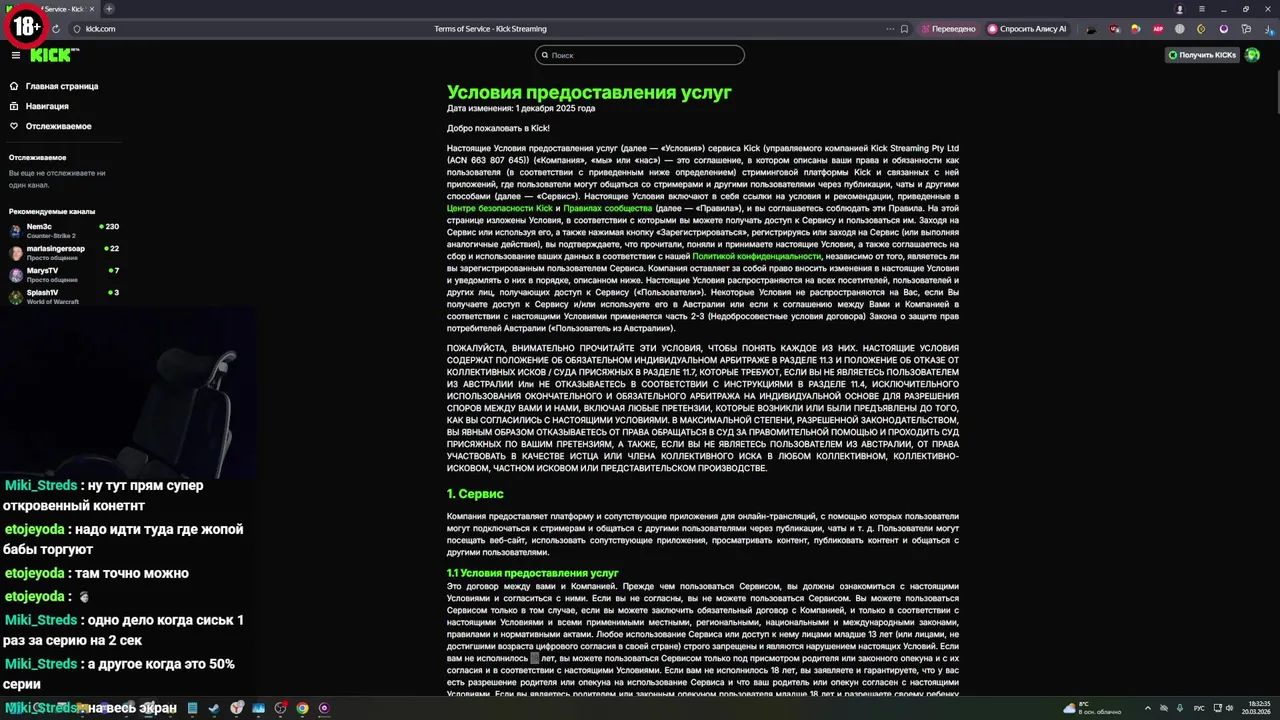The image size is (1280, 720).
Task: Go to Главная страница in sidebar
Action: coord(54,86)
